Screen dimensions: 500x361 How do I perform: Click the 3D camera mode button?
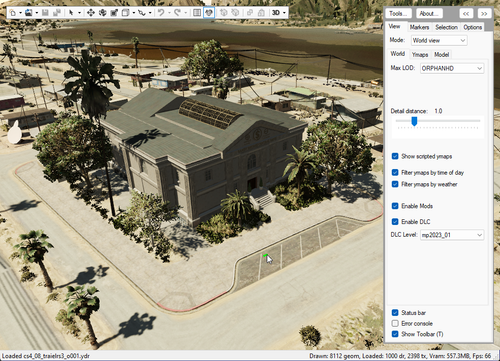pyautogui.click(x=276, y=13)
